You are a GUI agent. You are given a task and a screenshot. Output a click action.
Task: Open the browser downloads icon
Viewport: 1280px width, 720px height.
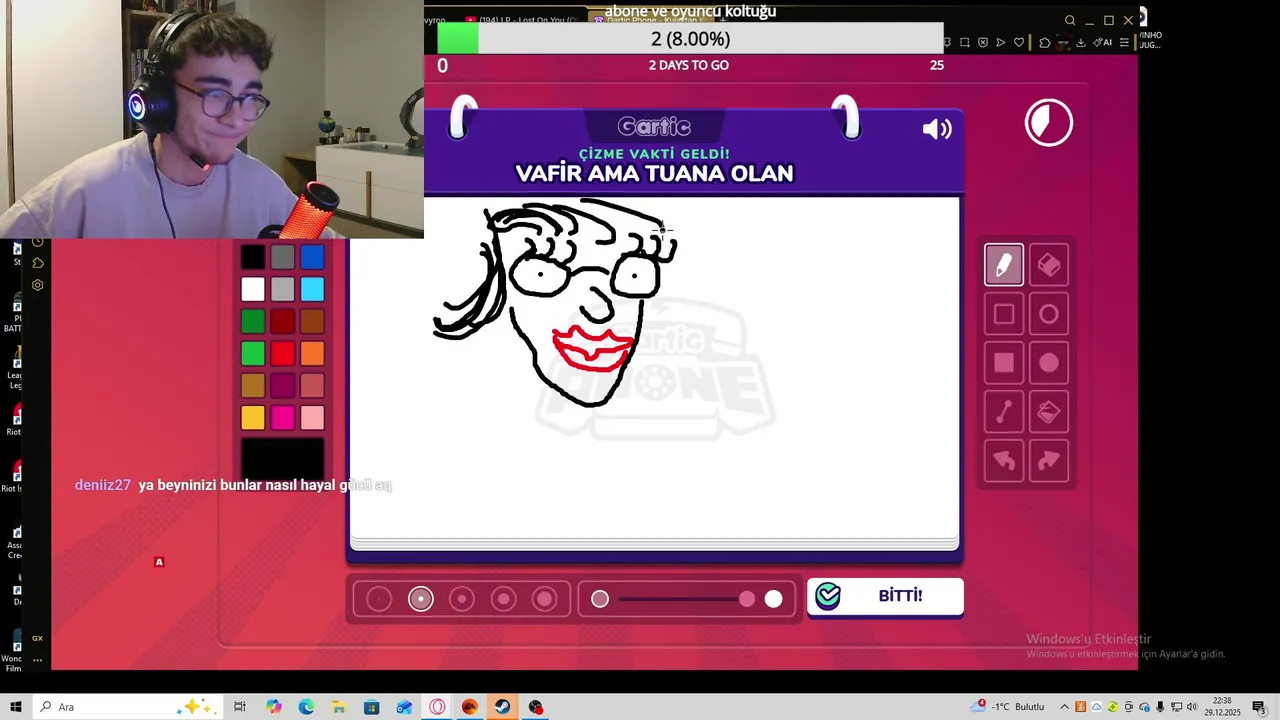pyautogui.click(x=1082, y=42)
